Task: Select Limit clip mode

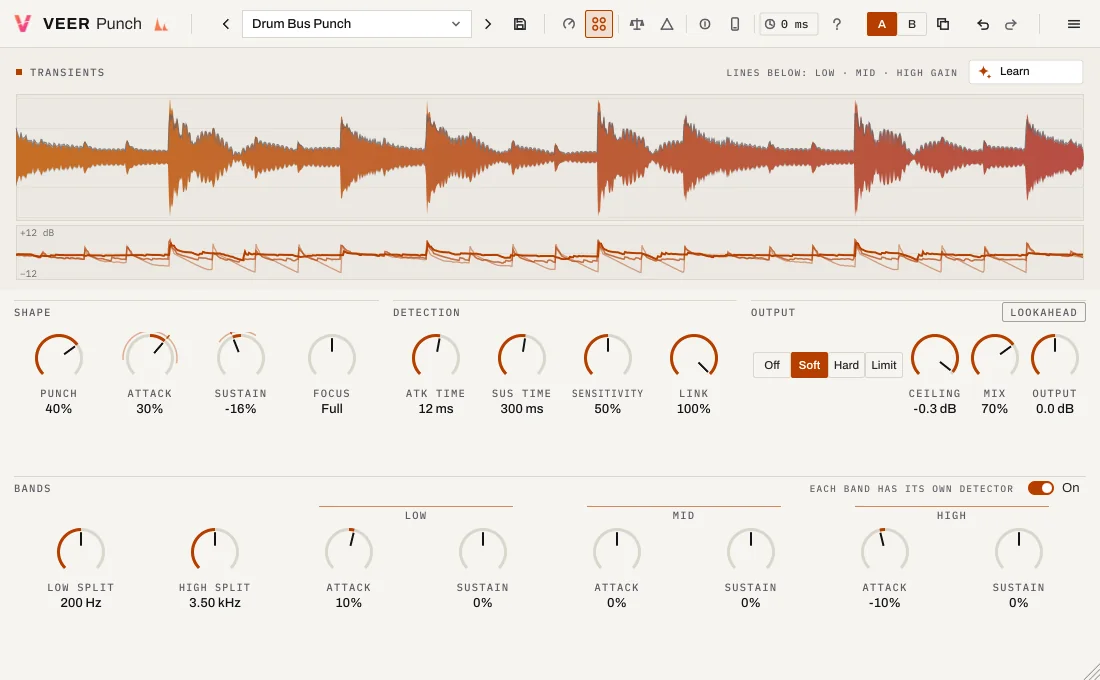Action: coord(883,365)
